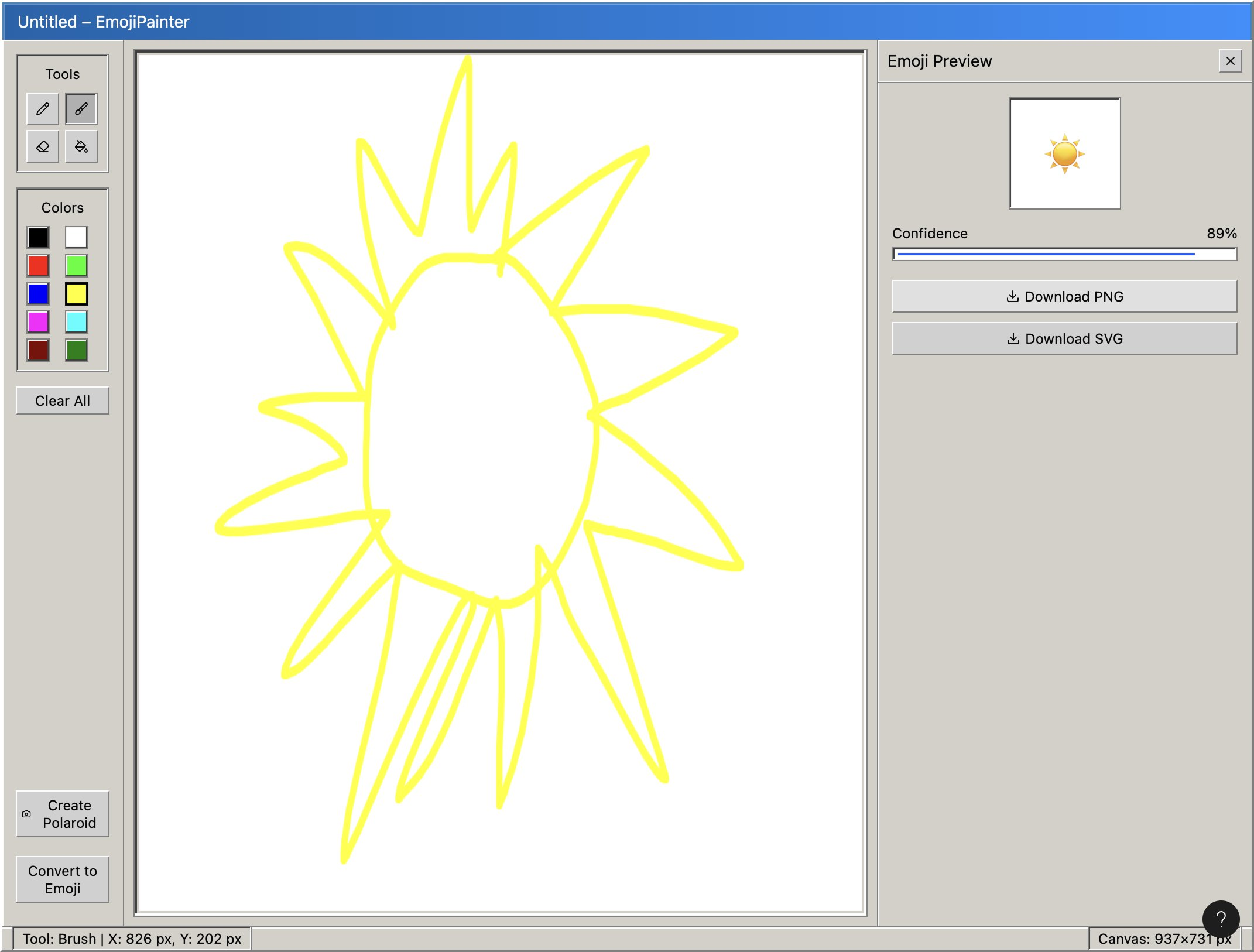The image size is (1254, 952).
Task: Select the Fill bucket tool
Action: pyautogui.click(x=80, y=147)
